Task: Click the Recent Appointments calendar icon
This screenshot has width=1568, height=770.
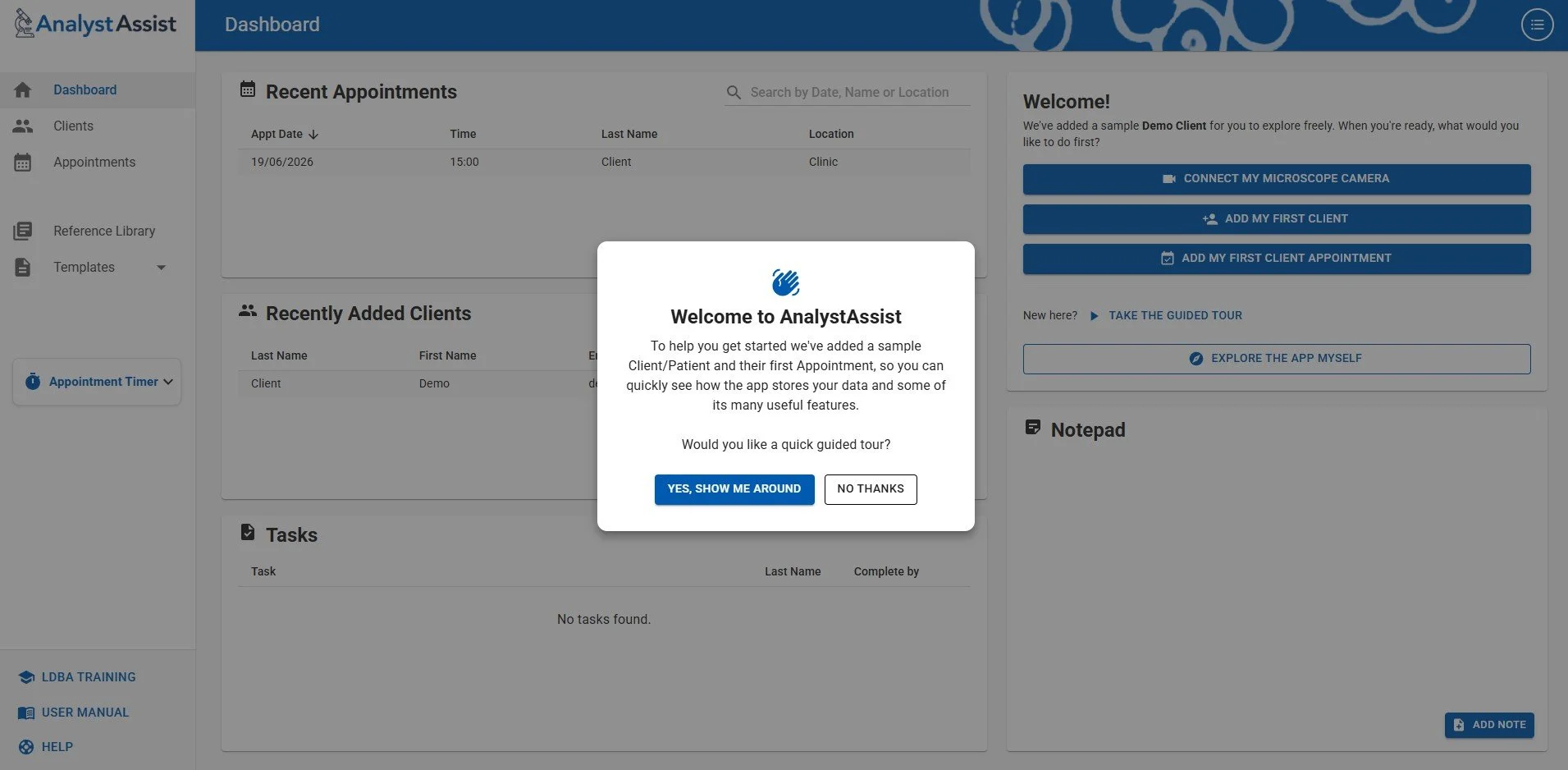Action: point(248,89)
